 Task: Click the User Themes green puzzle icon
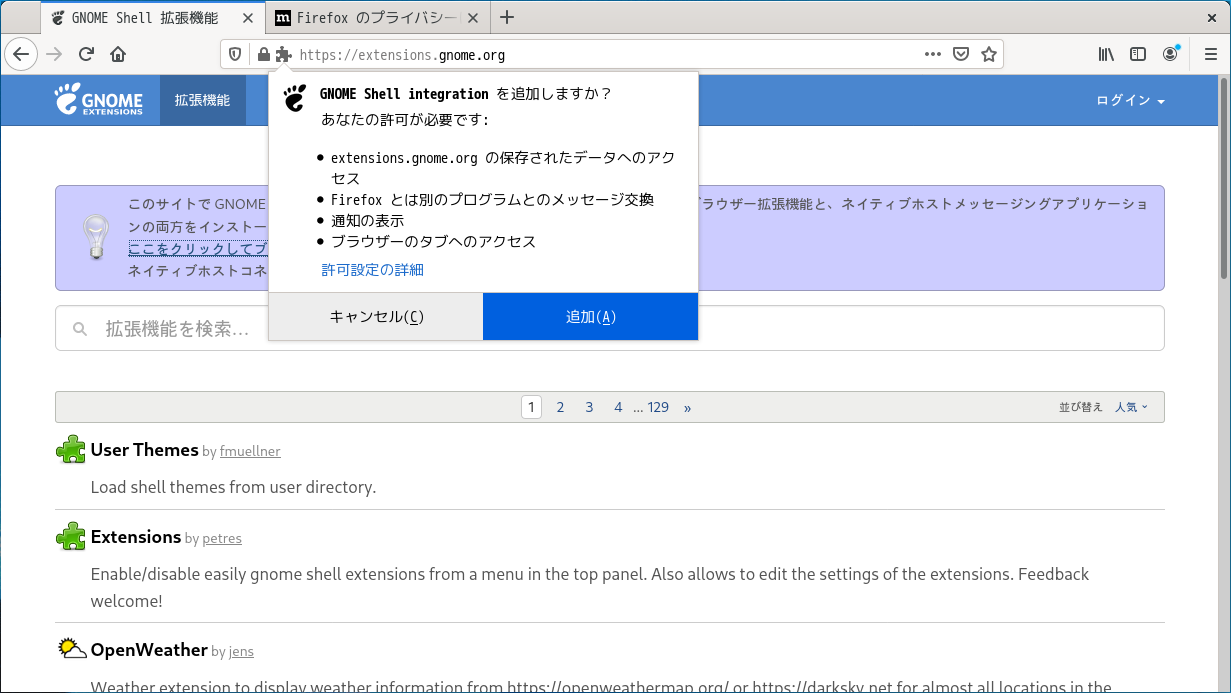click(71, 450)
